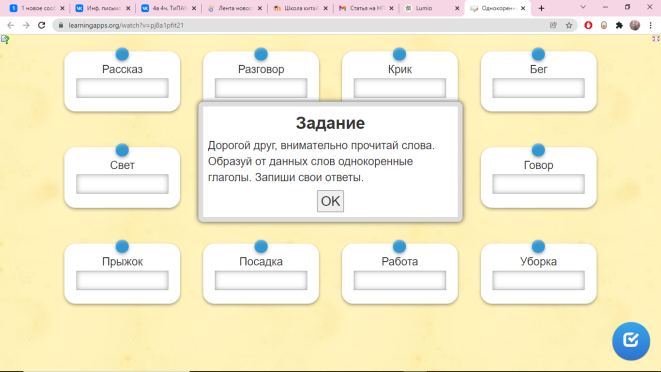Close the 'Лента новос' tab
Viewport: 661px width, 372px height.
point(260,8)
